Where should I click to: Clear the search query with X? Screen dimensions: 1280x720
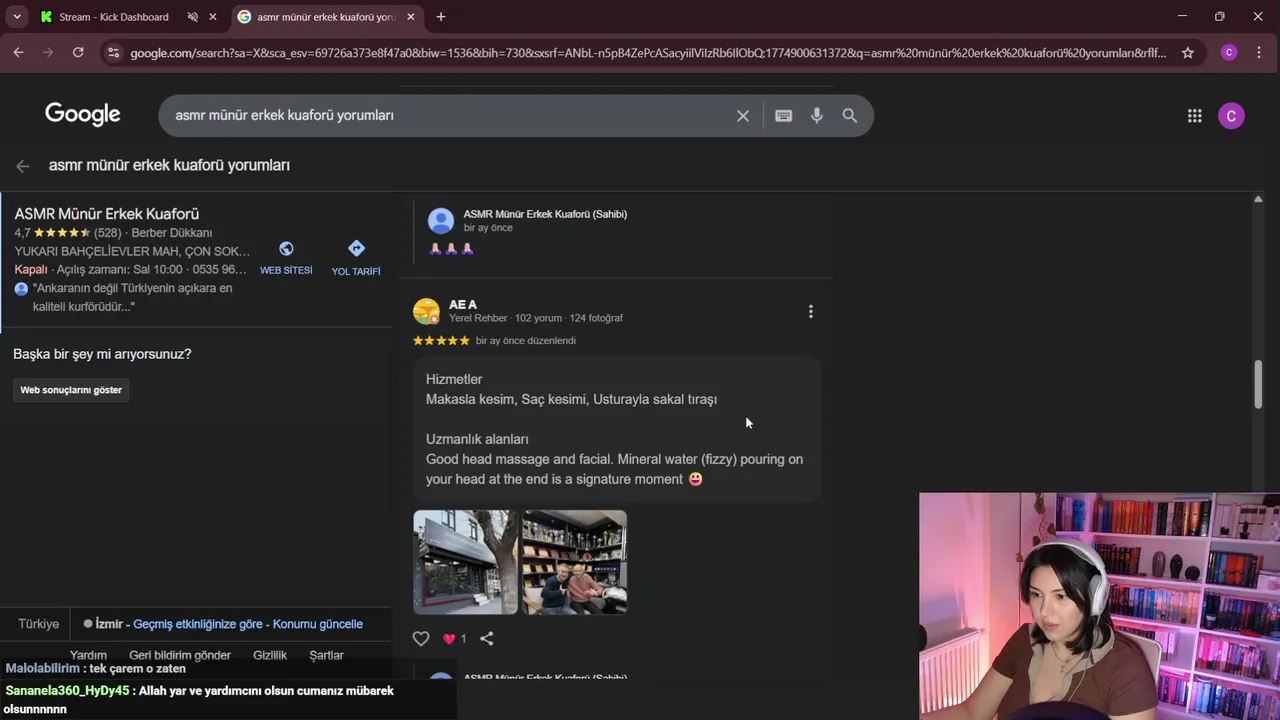743,116
